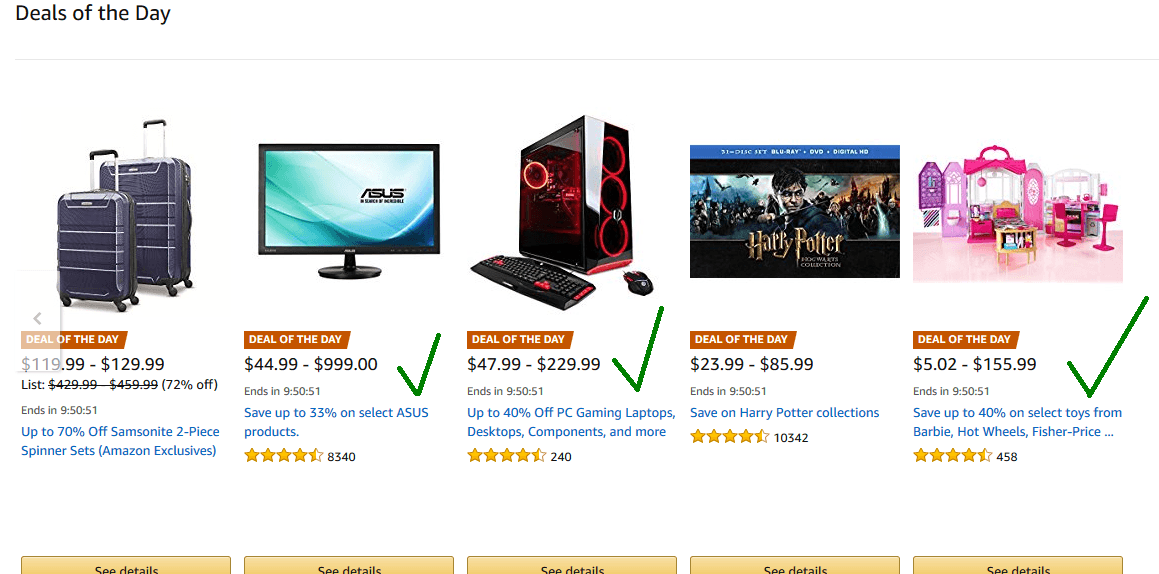Click the Deal of the Day badge above $23.99
The height and width of the screenshot is (574, 1159).
coord(743,340)
